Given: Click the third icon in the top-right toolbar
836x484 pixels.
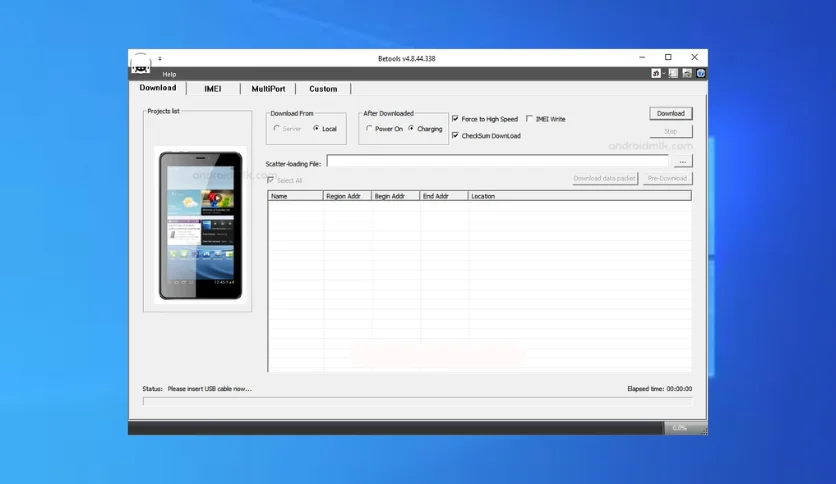Looking at the screenshot, I should pos(687,74).
